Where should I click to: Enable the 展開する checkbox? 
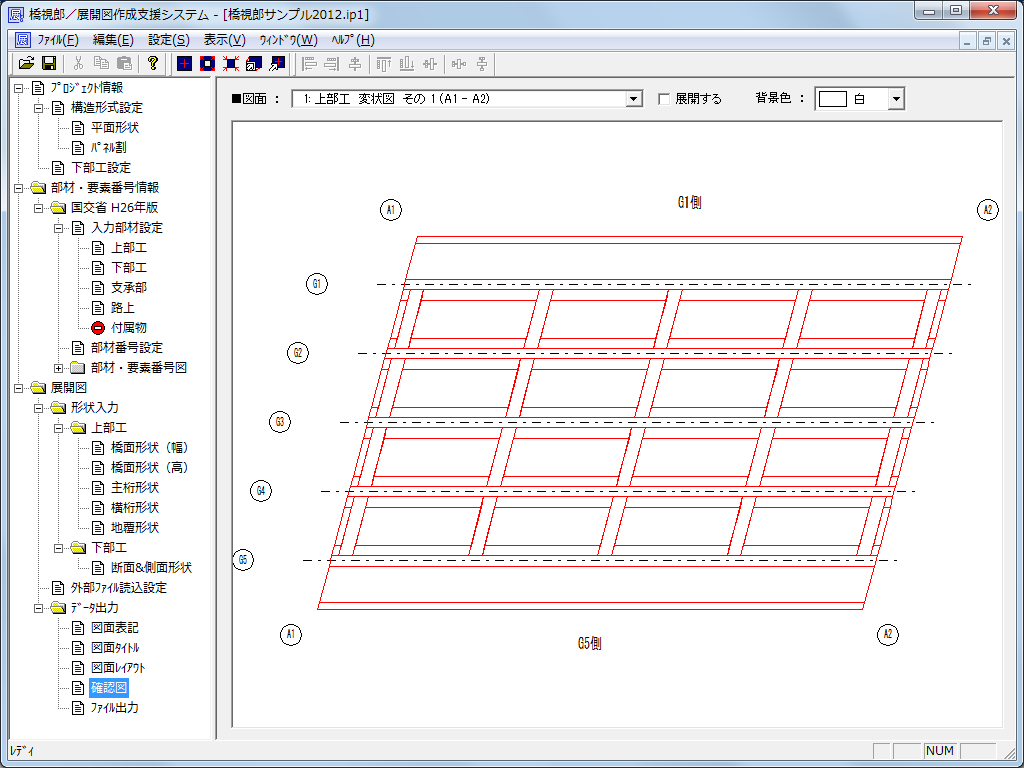pos(664,99)
